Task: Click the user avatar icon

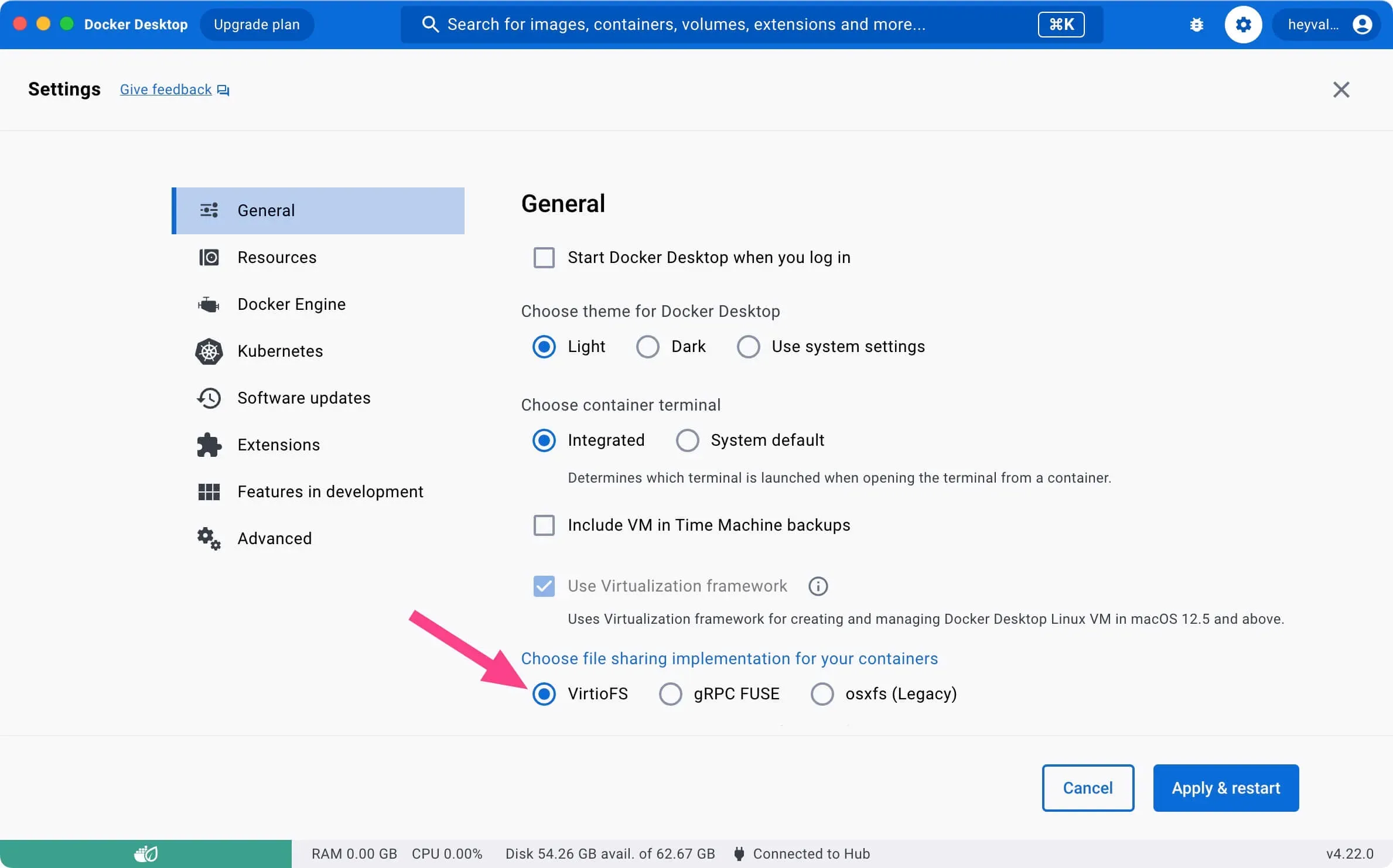Action: tap(1363, 25)
